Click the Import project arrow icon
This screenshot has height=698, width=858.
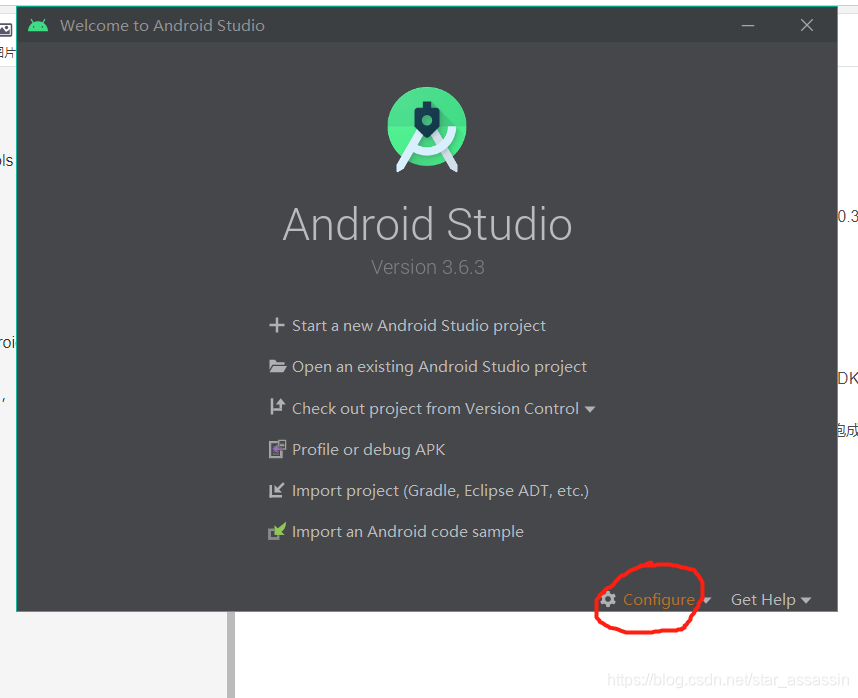point(276,490)
